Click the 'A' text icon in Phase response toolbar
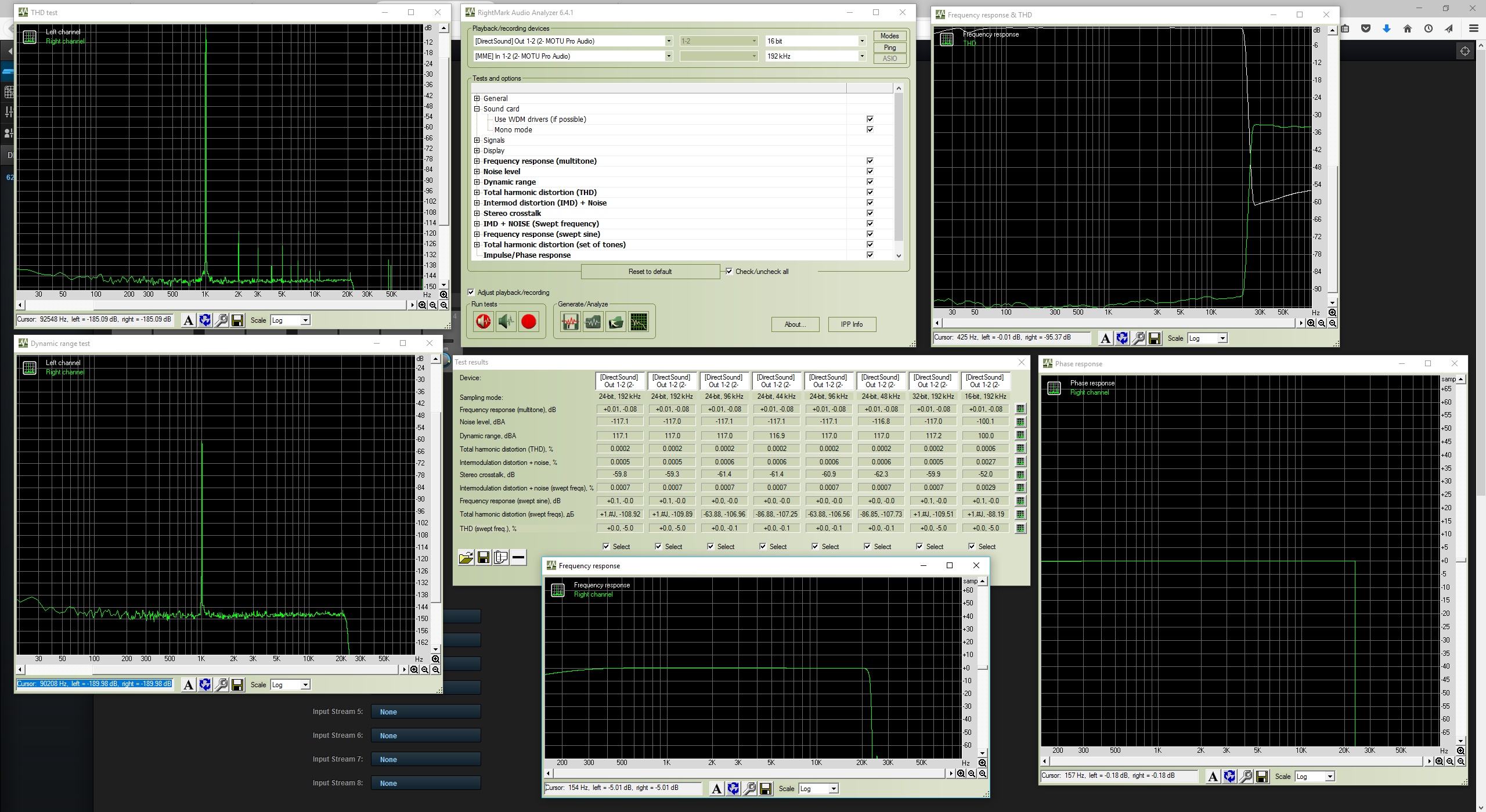 [1213, 777]
